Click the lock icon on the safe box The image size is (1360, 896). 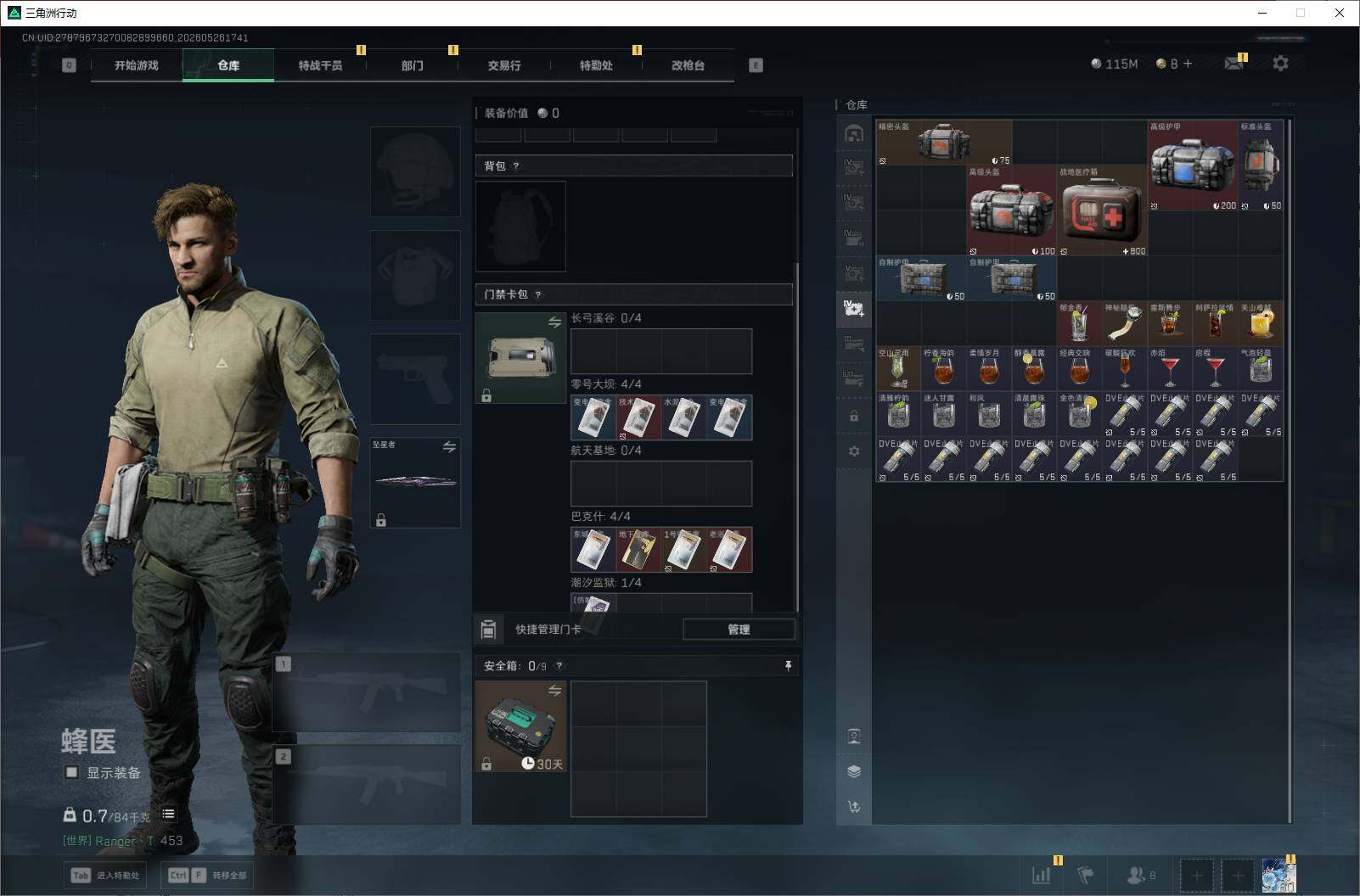pos(486,764)
